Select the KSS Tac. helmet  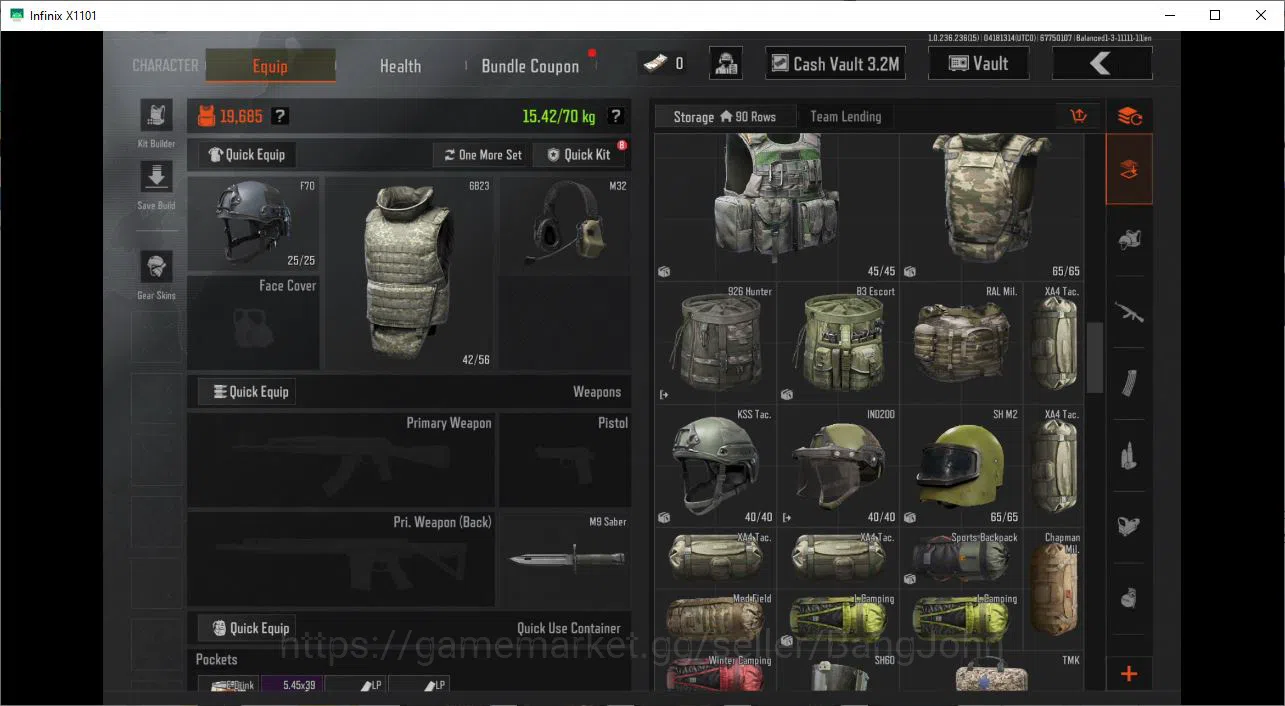[x=716, y=466]
